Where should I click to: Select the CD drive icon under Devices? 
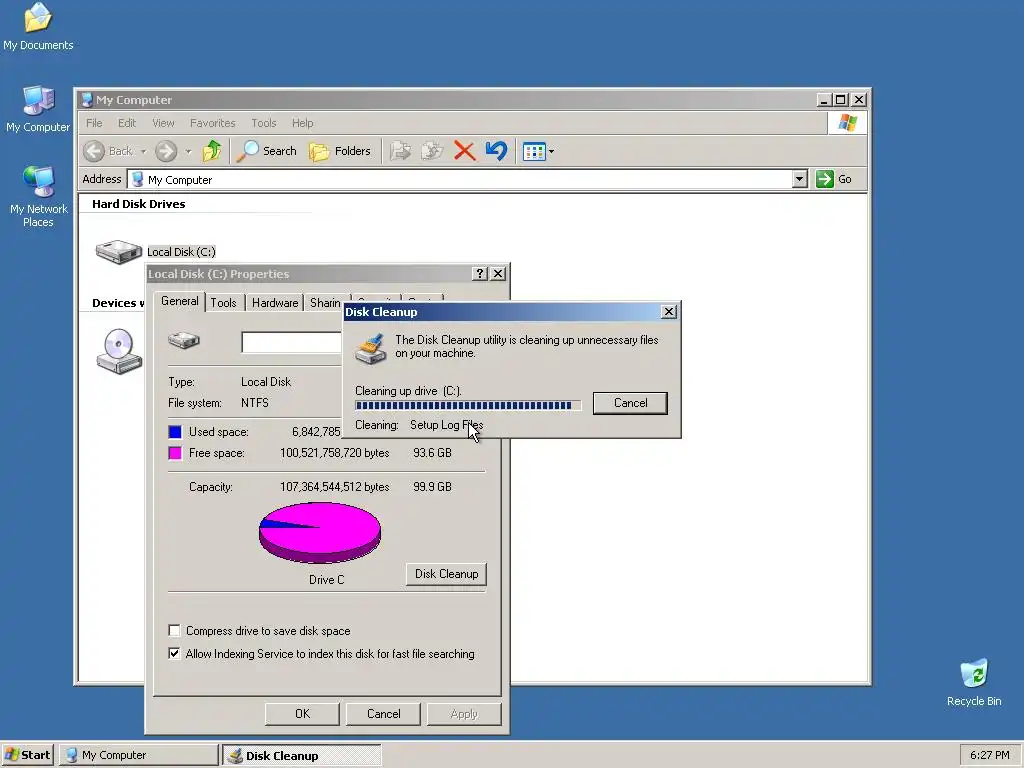[120, 351]
